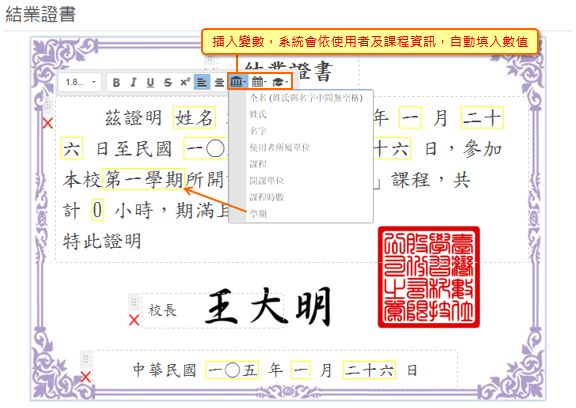Viewport: 576px width, 408px height.
Task: Select the 六 day variable in the second line
Action: (x=72, y=149)
